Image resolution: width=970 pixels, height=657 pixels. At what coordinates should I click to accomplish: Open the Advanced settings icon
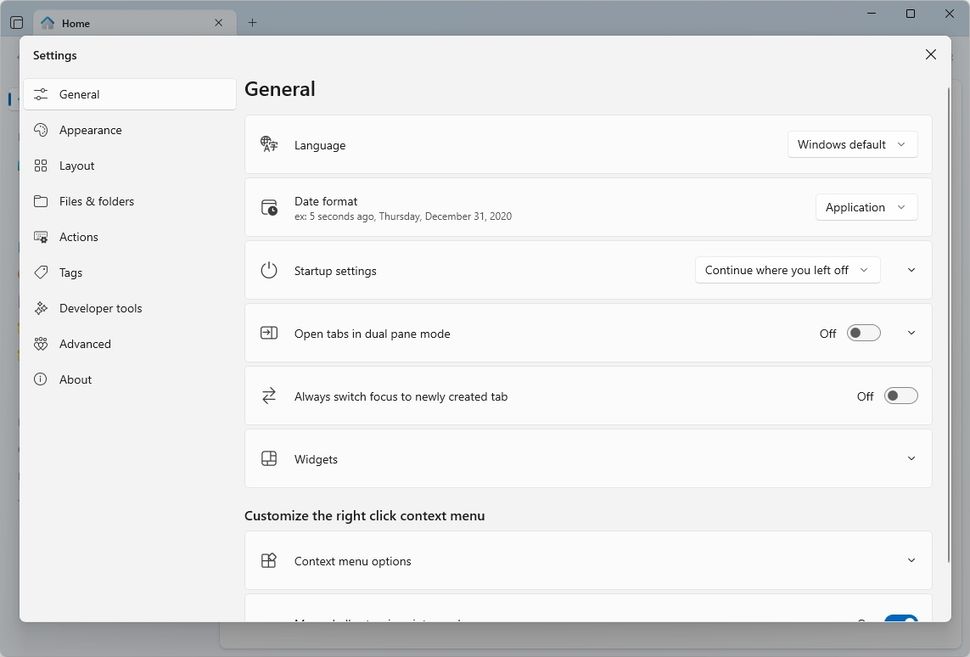click(x=41, y=344)
